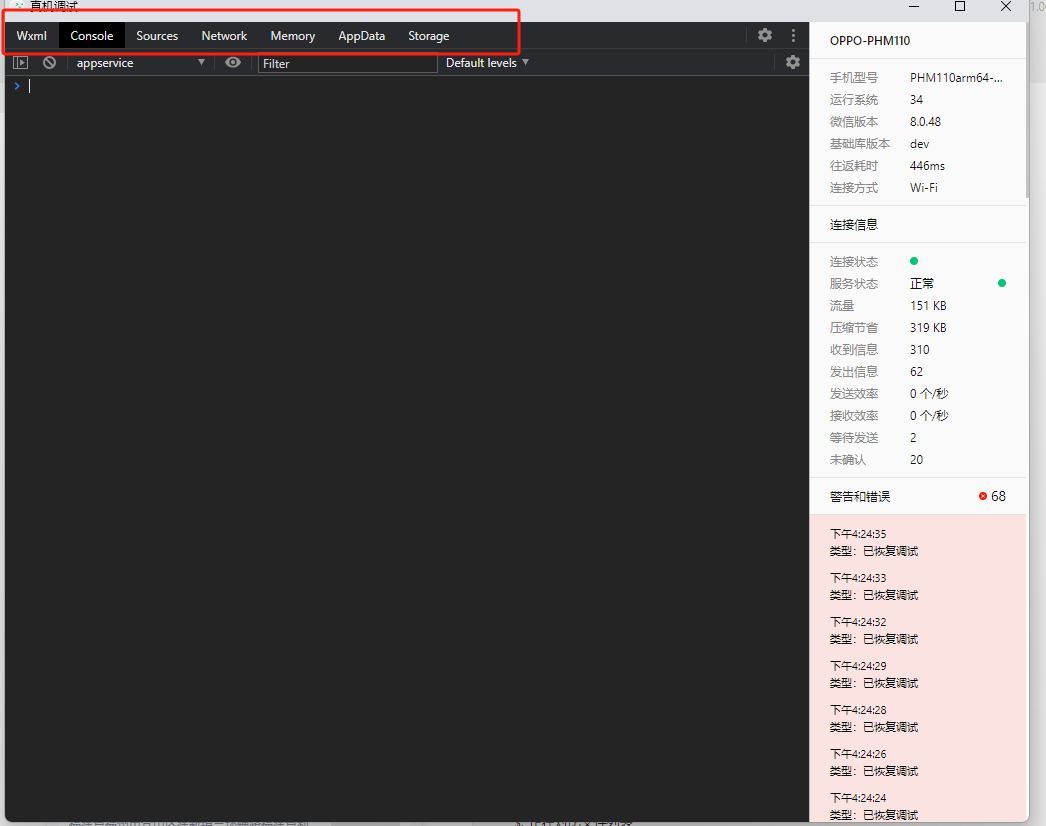The height and width of the screenshot is (826, 1046).
Task: Select the AppData tab
Action: coord(362,36)
